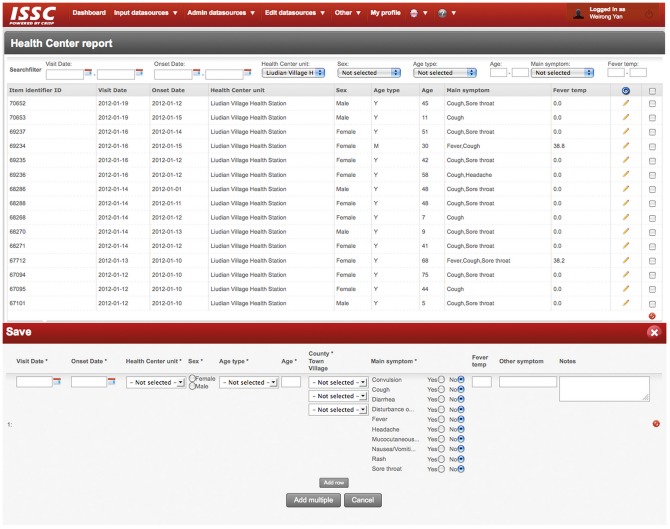The width and height of the screenshot is (670, 529).
Task: Click the Other symptom input field
Action: click(x=528, y=382)
